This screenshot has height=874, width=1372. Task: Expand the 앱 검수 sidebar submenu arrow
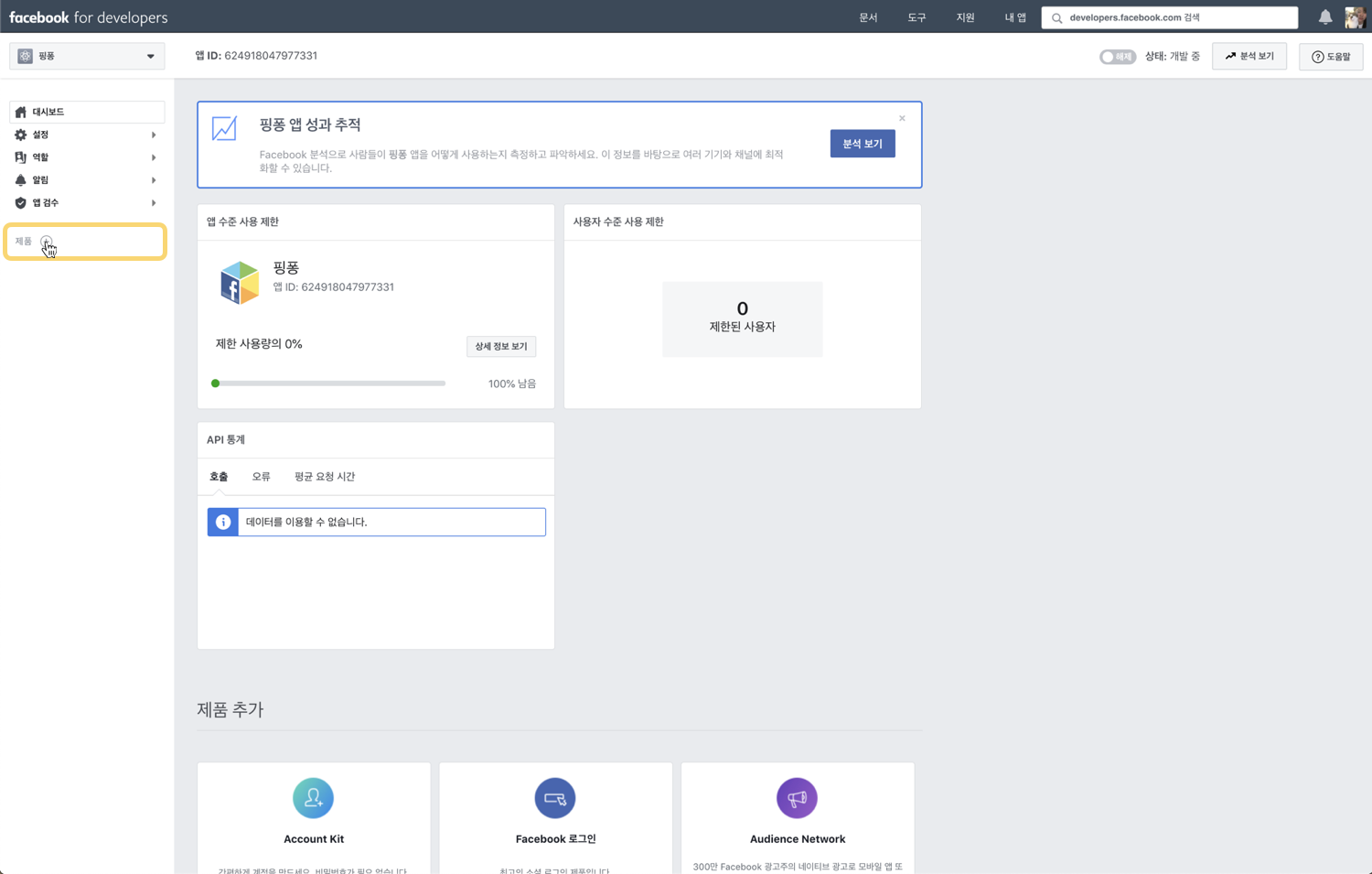point(154,203)
